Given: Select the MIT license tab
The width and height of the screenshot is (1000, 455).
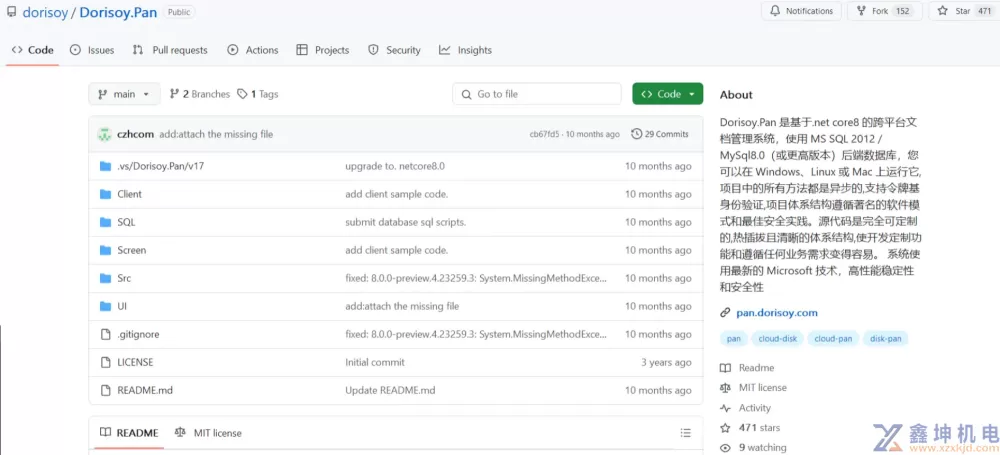Looking at the screenshot, I should (209, 433).
